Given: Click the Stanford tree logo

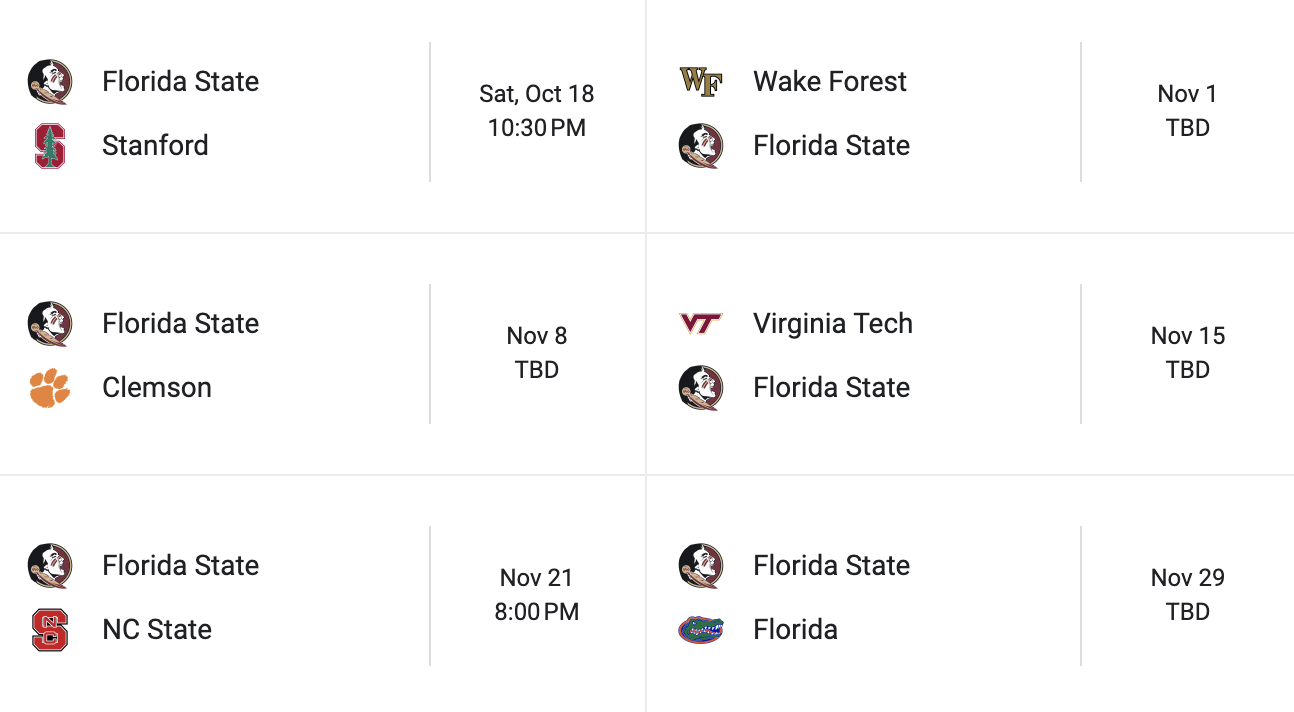Looking at the screenshot, I should click(x=49, y=146).
